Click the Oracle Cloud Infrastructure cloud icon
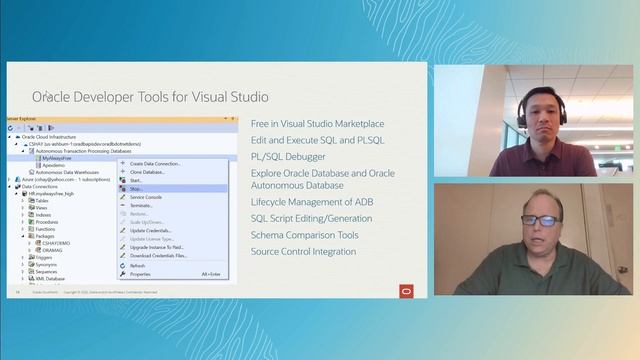This screenshot has height=360, width=640. pyautogui.click(x=18, y=137)
